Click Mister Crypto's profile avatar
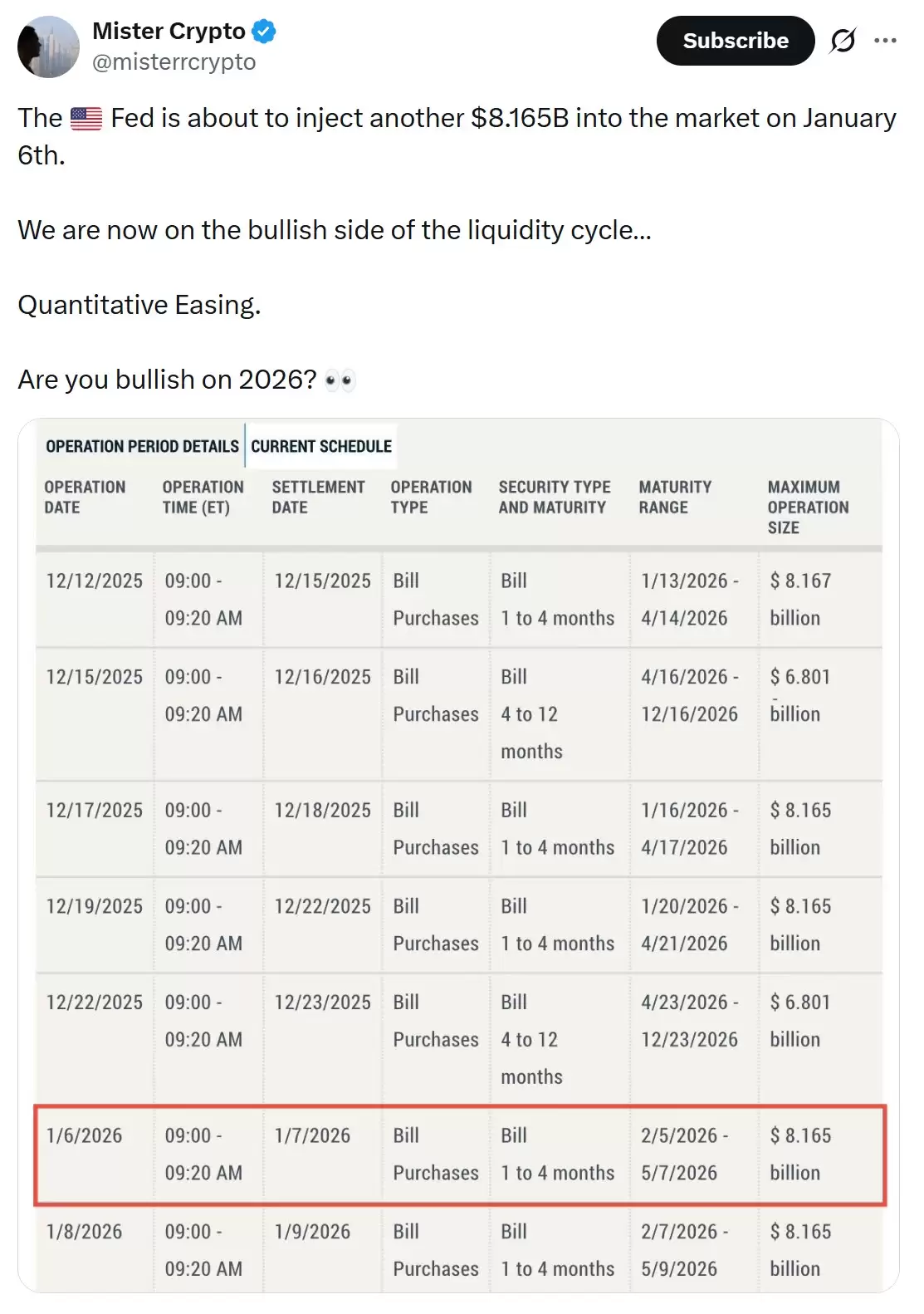Screen dimensions: 924x1314 pos(47,47)
